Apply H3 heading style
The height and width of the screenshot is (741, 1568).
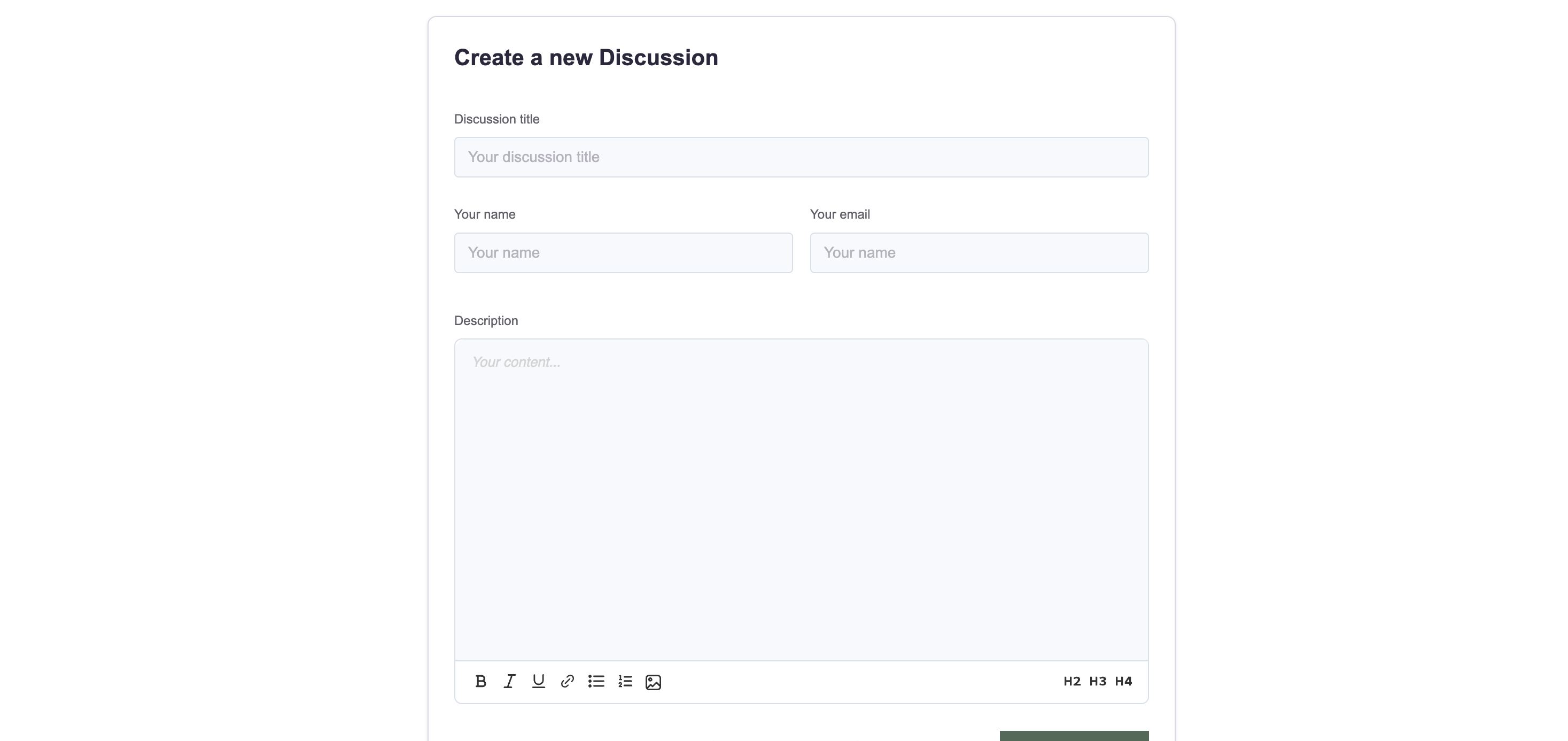tap(1098, 681)
